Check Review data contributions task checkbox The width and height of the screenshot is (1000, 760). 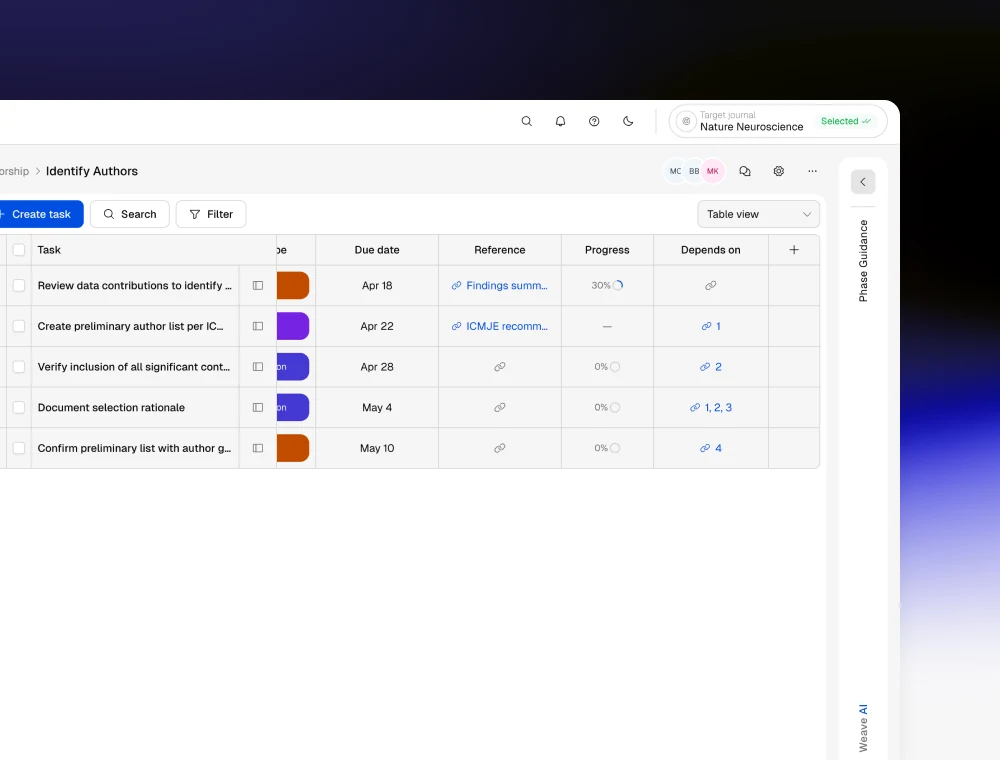click(19, 286)
